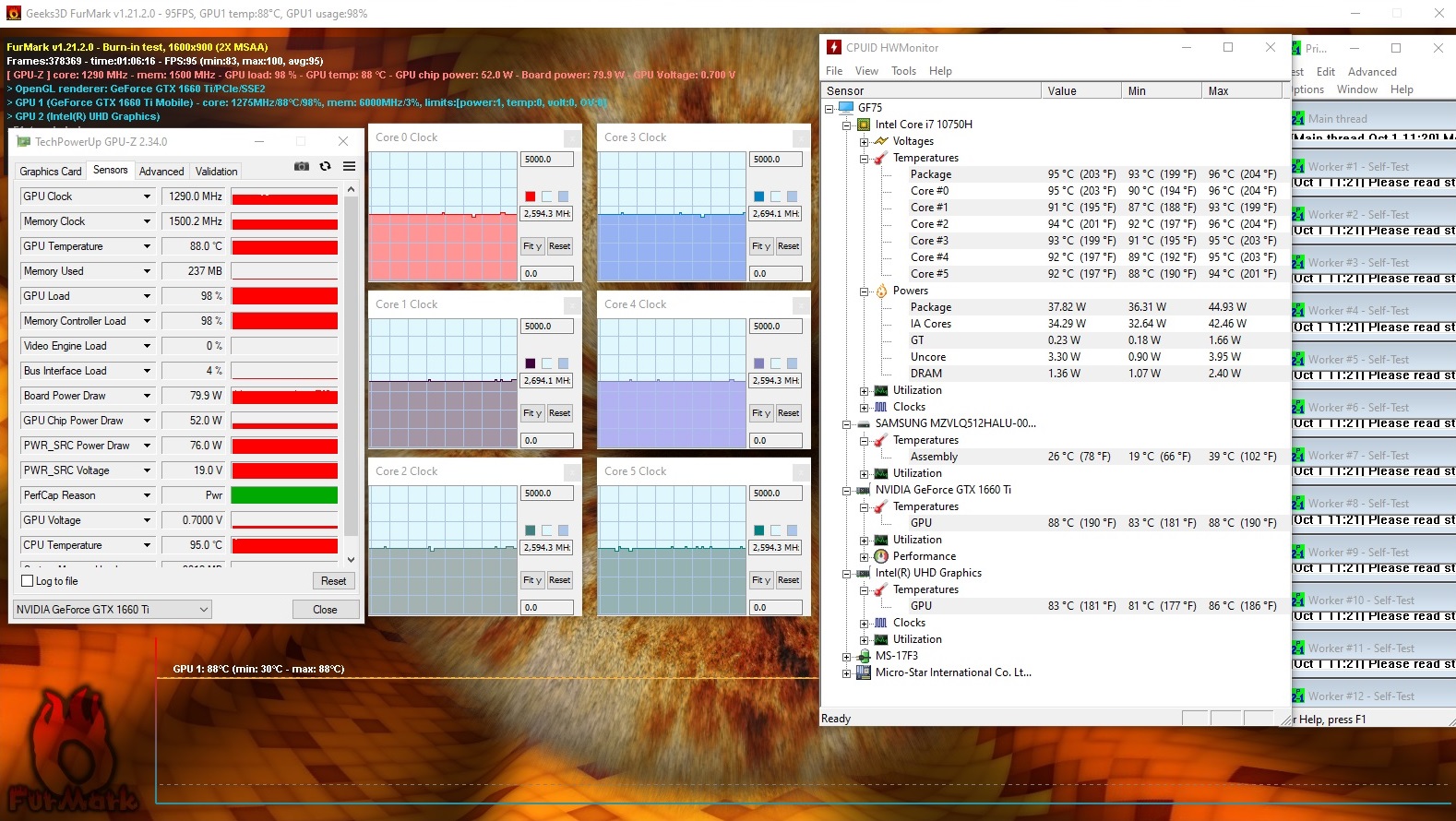Enable the Log to file checkbox
The height and width of the screenshot is (821, 1456).
point(28,581)
